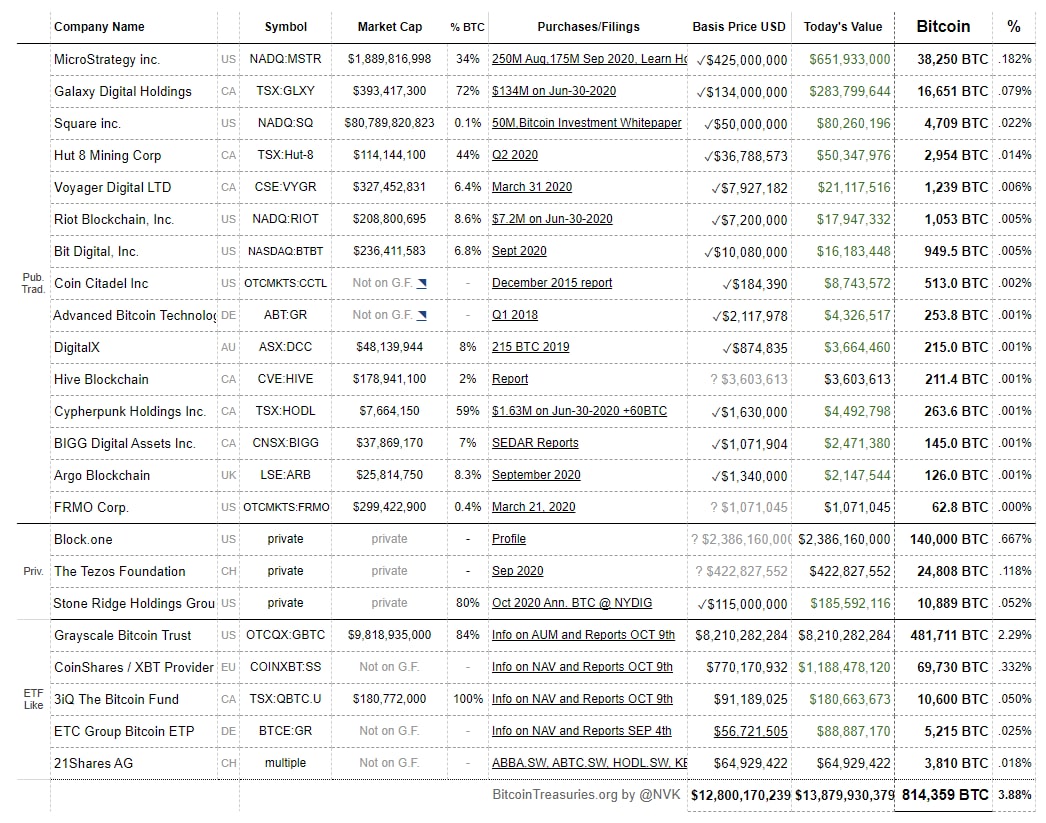The width and height of the screenshot is (1046, 823).
Task: Open the $134M on Jun-30-2020 filing link
Action: click(x=554, y=91)
